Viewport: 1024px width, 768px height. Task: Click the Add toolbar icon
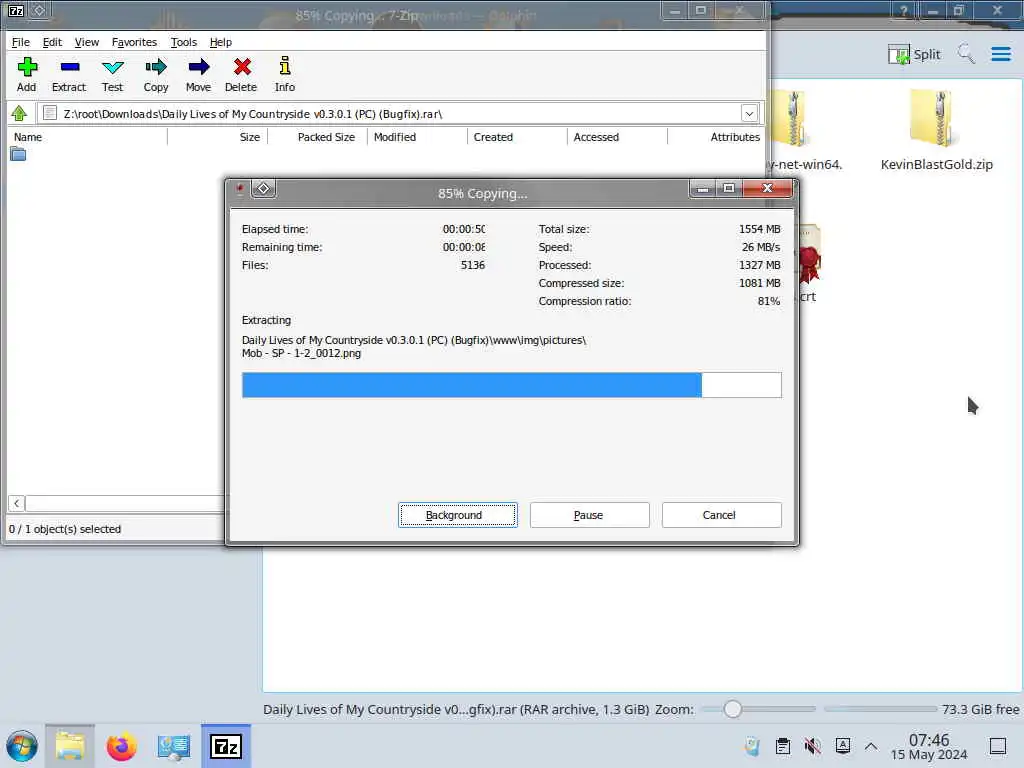[x=27, y=74]
